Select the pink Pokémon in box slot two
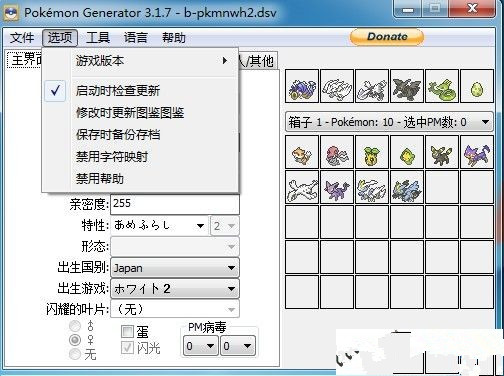This screenshot has width=504, height=376. (337, 152)
